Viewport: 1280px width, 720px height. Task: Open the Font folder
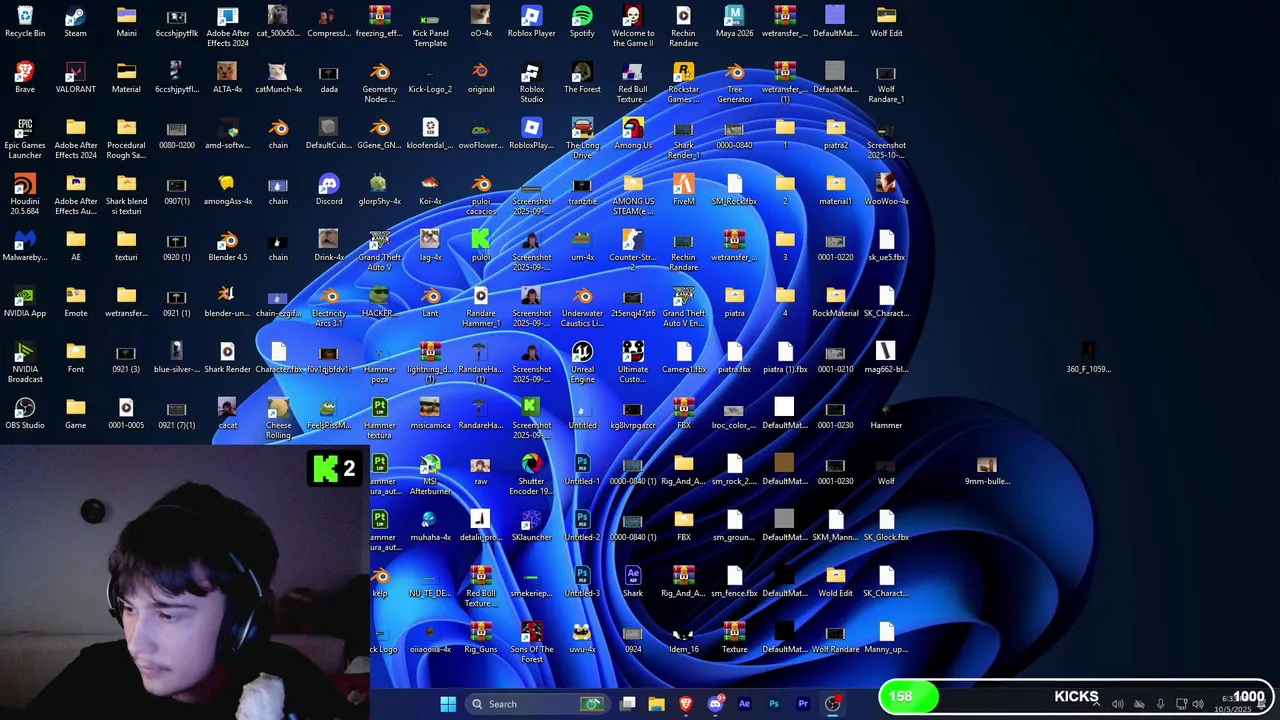[x=76, y=358]
